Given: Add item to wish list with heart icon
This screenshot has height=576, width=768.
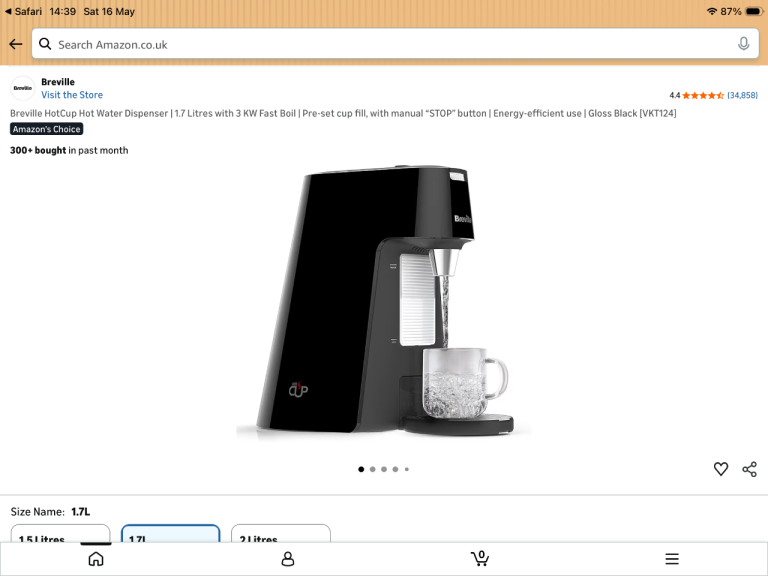Looking at the screenshot, I should 720,469.
